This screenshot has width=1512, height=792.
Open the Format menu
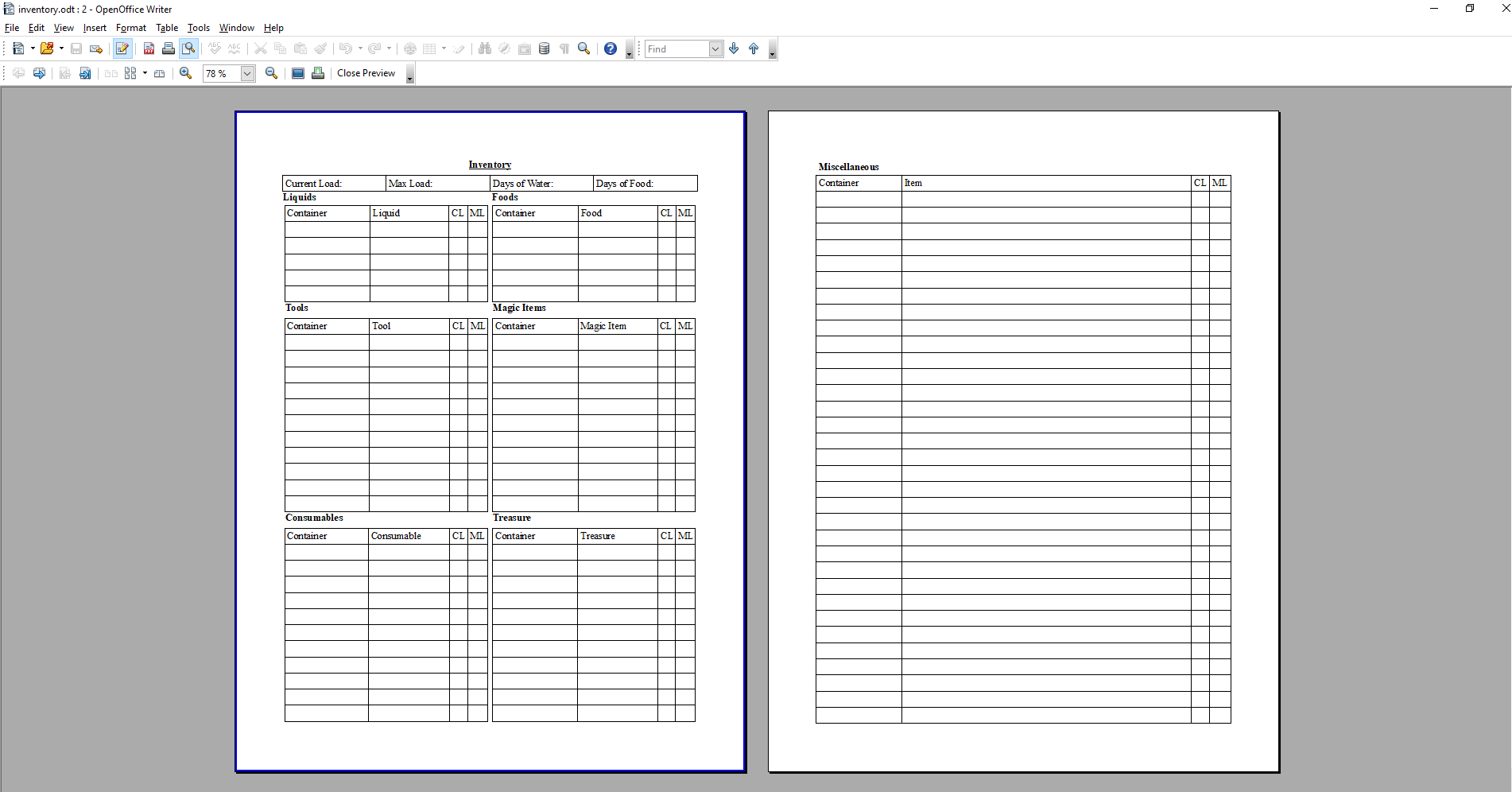pos(131,28)
